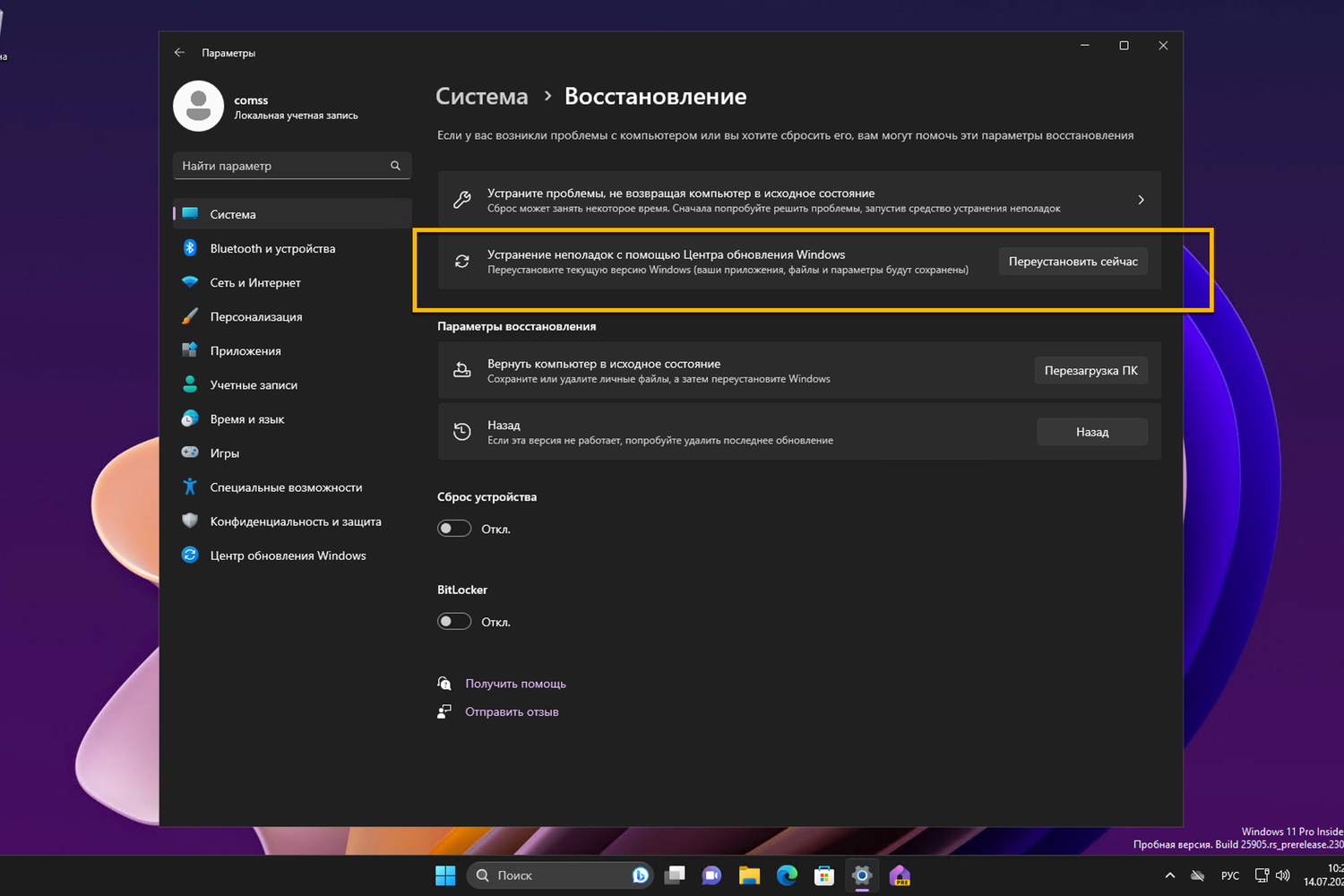Click the Специальные возможности accessibility icon

[190, 487]
